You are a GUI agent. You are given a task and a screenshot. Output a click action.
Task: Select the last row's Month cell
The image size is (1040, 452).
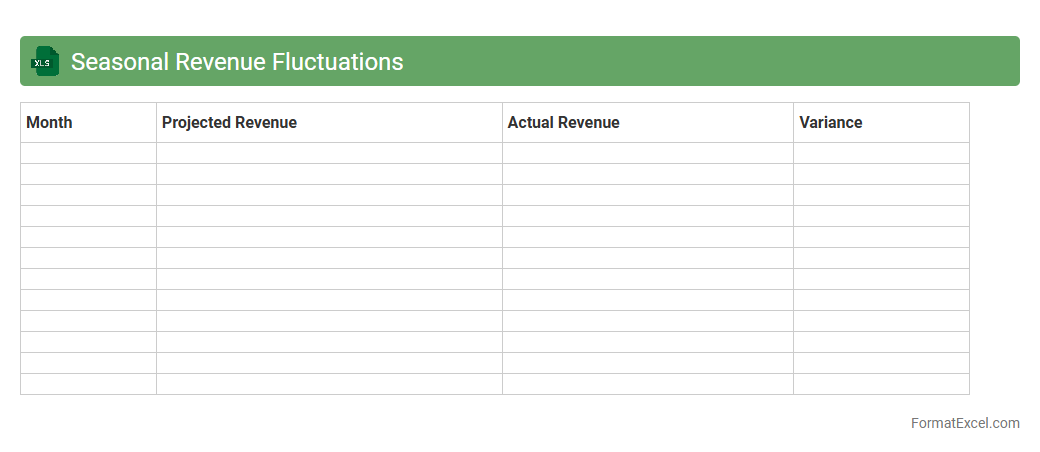pos(88,384)
